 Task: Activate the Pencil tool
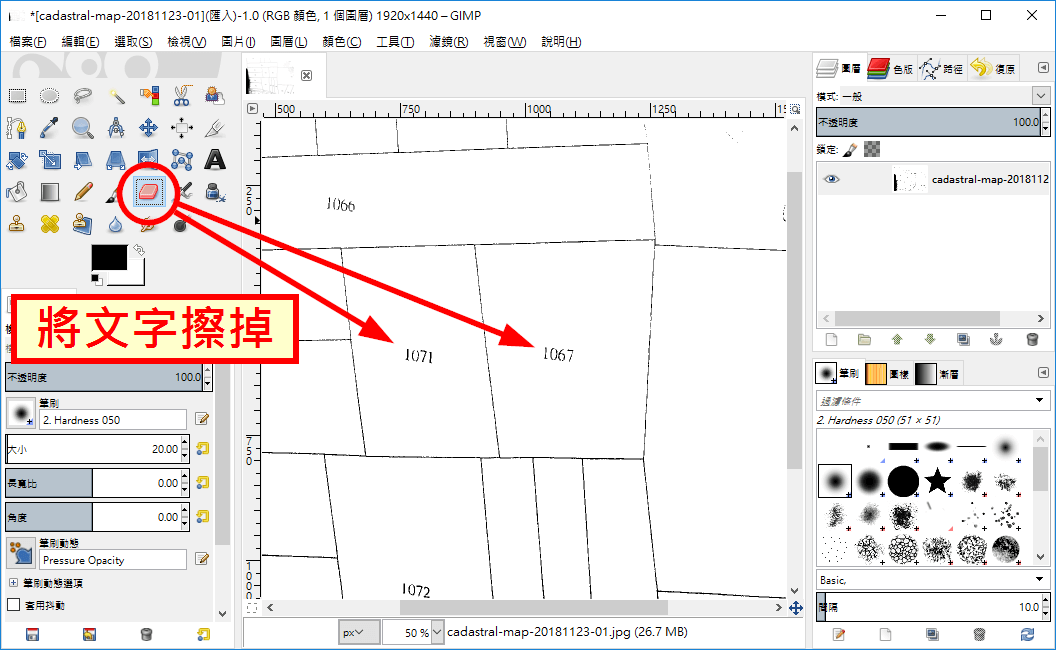(x=82, y=191)
